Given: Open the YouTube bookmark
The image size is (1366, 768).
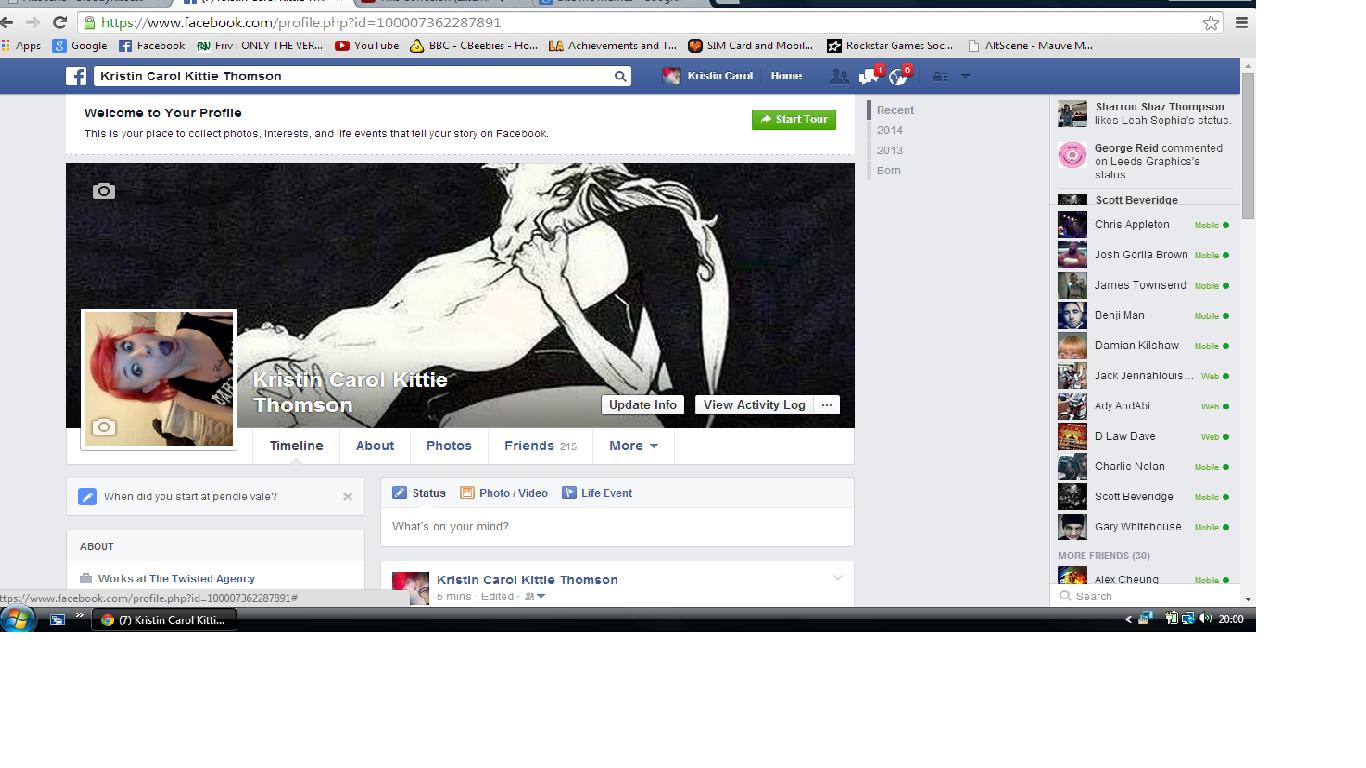Looking at the screenshot, I should pos(367,45).
